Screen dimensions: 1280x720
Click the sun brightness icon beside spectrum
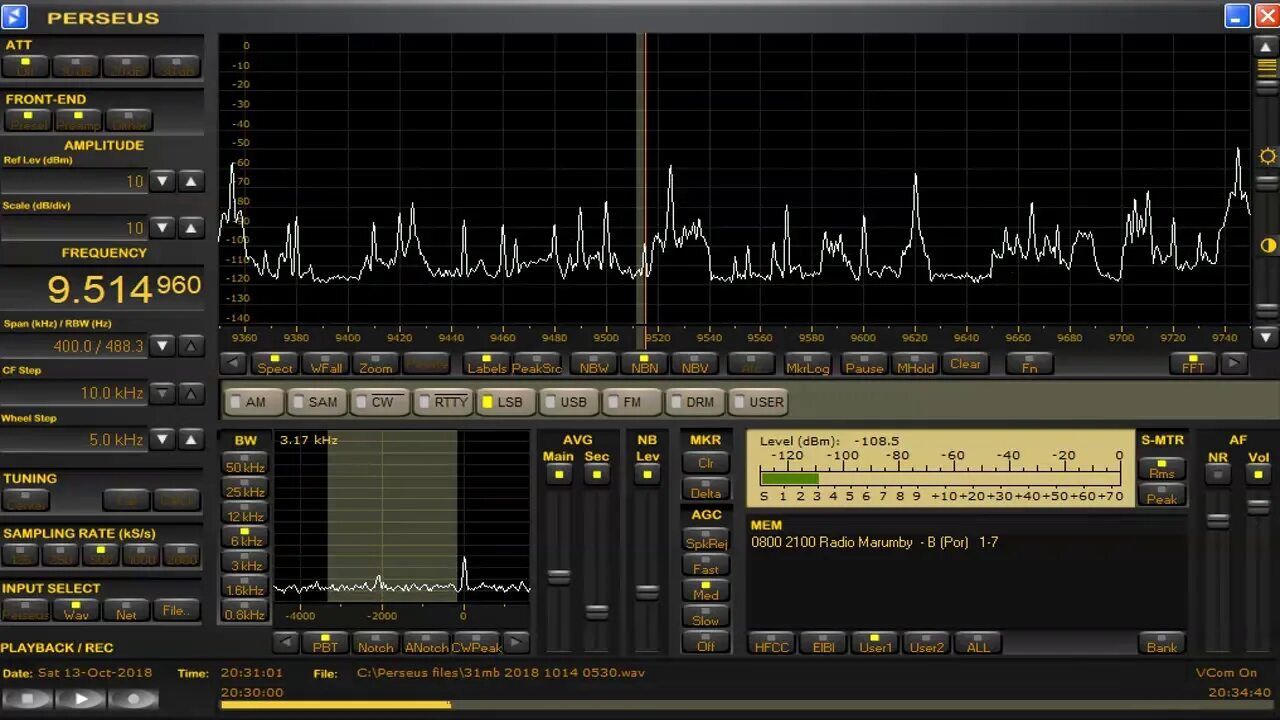1267,156
